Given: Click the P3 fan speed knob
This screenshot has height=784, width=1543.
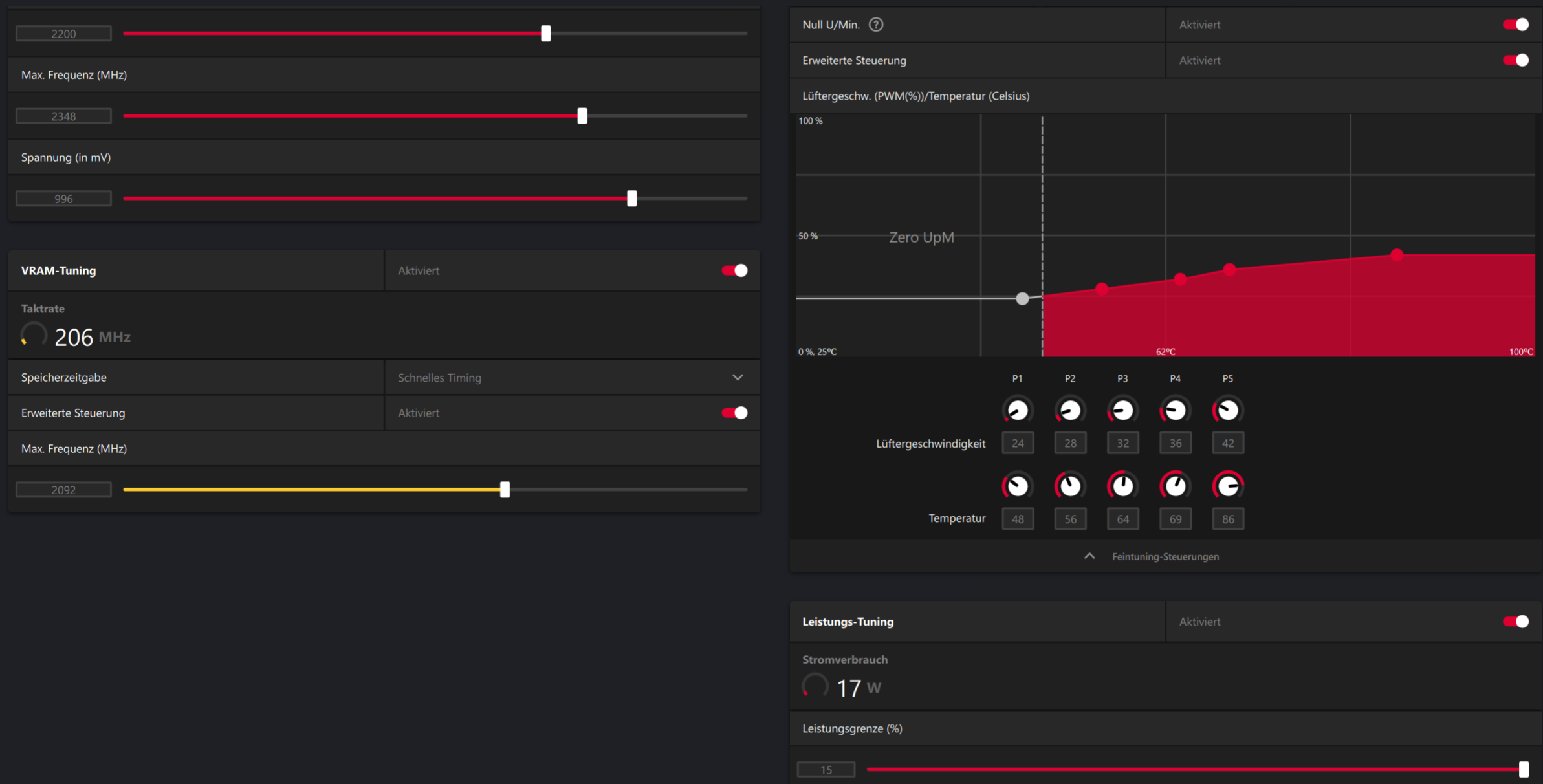Looking at the screenshot, I should (1122, 410).
